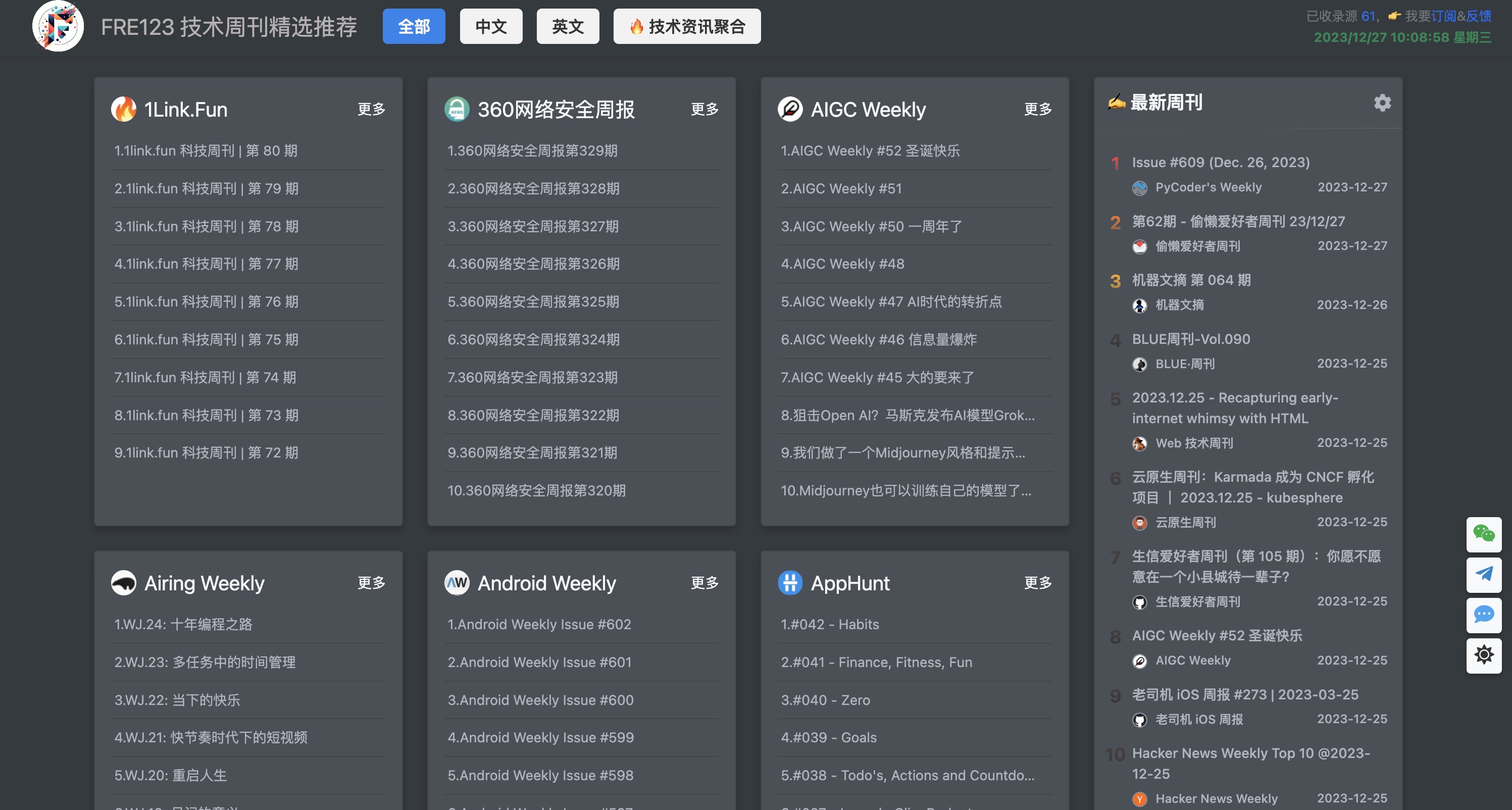The width and height of the screenshot is (1512, 810).
Task: Expand Android Weekly with its 更多 link
Action: (x=704, y=583)
